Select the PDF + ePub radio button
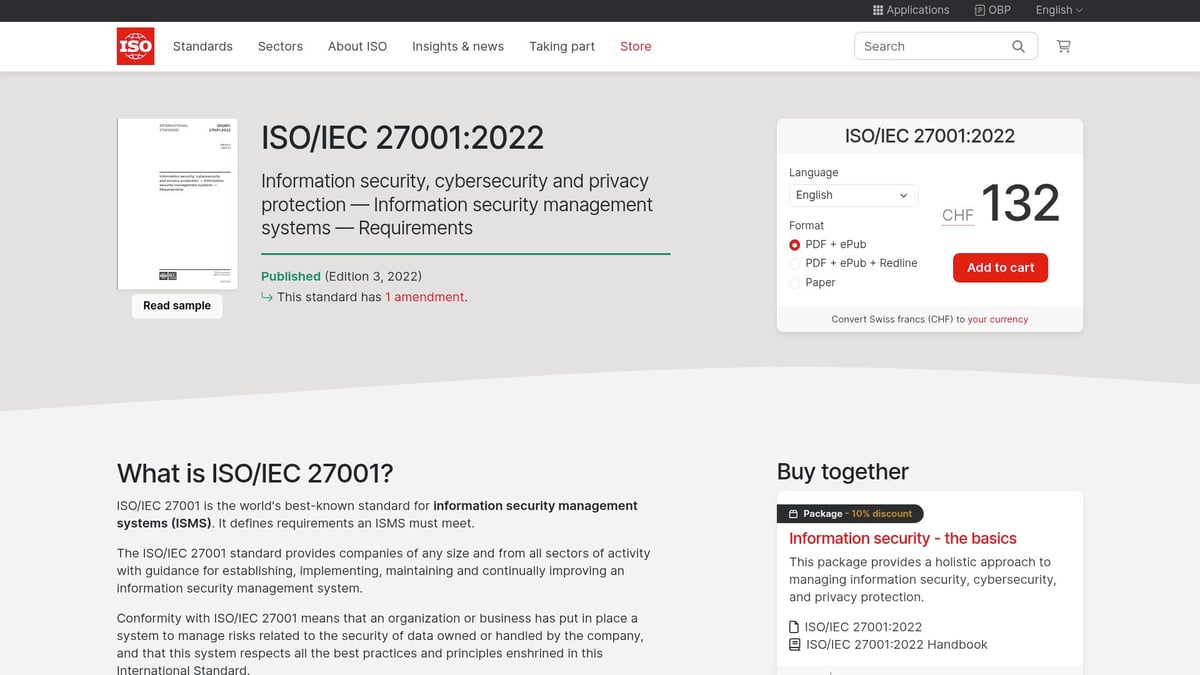Viewport: 1200px width, 675px height. click(793, 244)
